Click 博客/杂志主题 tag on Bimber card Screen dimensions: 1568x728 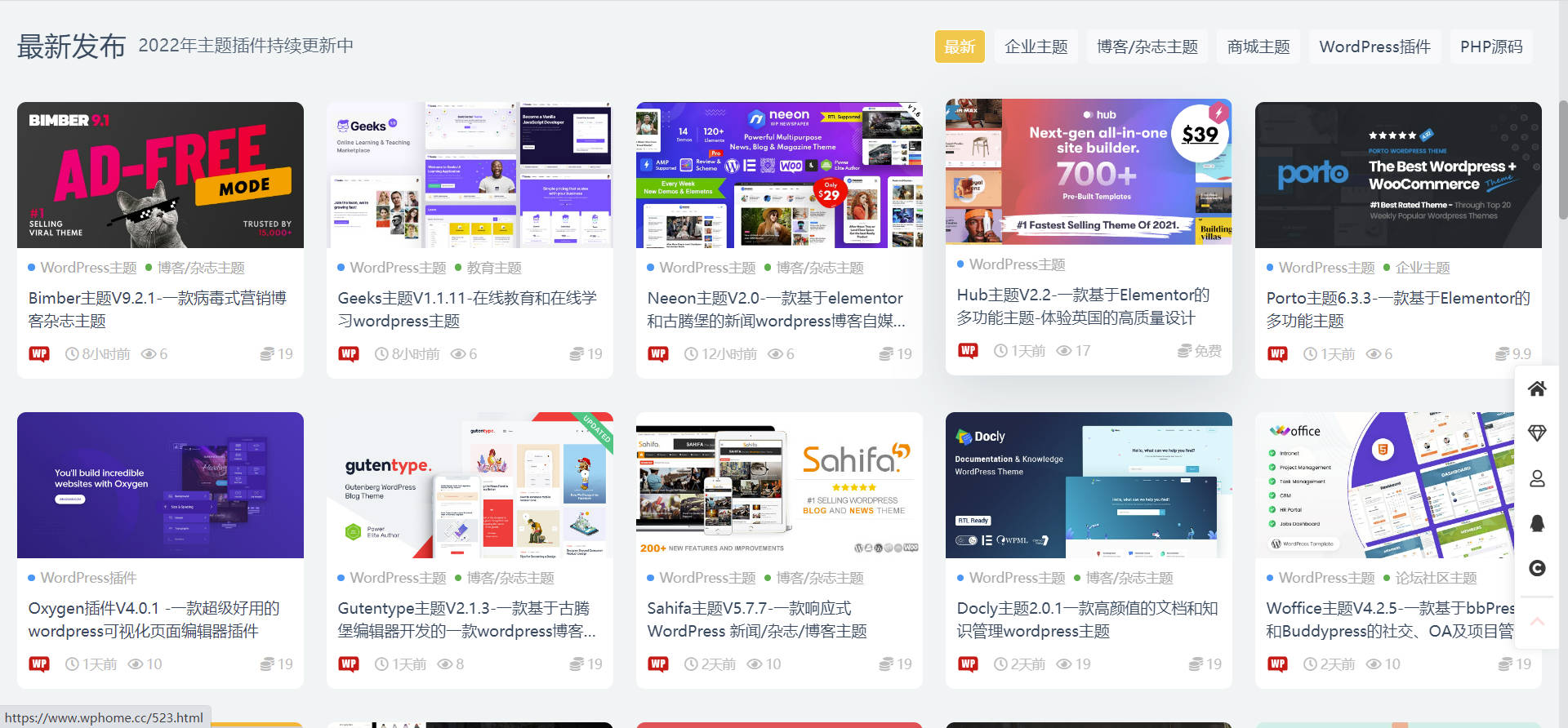coord(201,268)
